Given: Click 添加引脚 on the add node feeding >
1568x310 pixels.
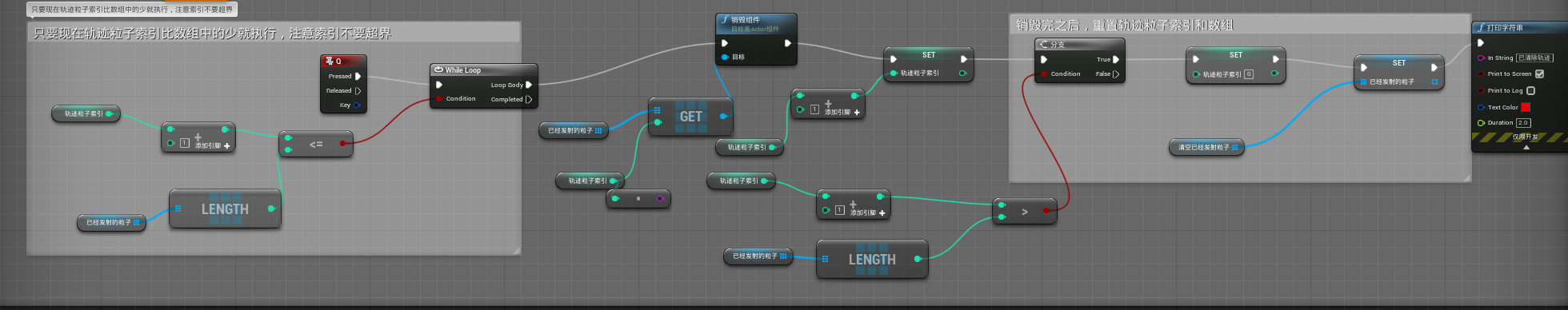Looking at the screenshot, I should [x=868, y=213].
